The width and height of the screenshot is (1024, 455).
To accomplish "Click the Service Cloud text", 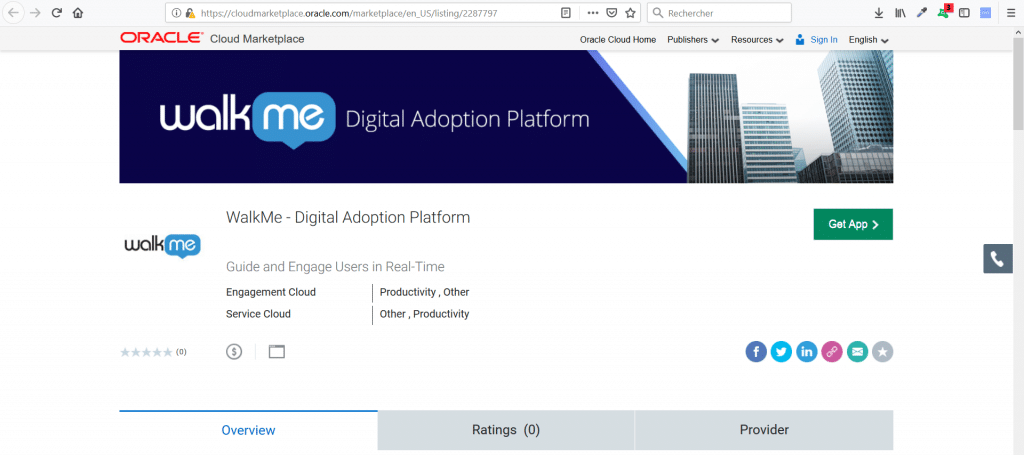I will click(258, 314).
